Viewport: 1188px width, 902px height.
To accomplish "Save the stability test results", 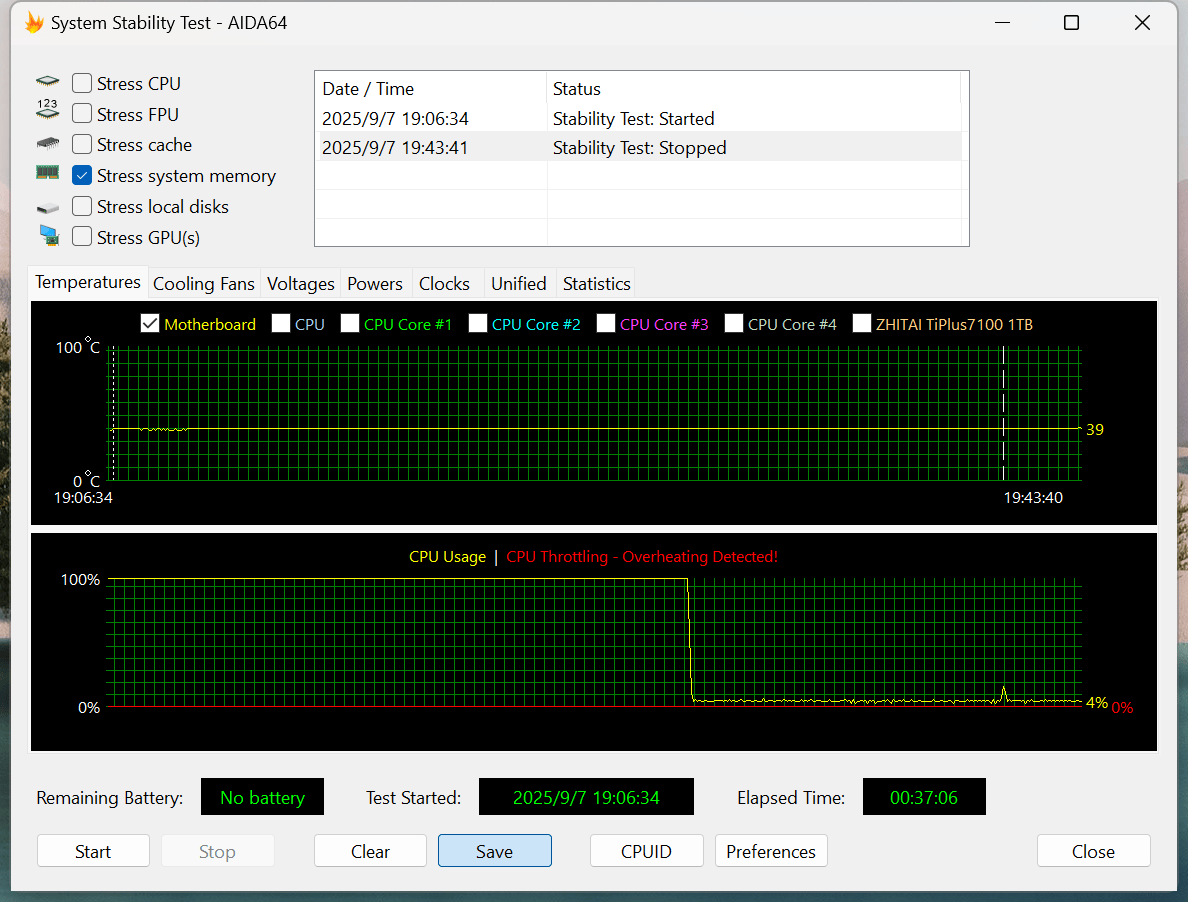I will [x=495, y=851].
